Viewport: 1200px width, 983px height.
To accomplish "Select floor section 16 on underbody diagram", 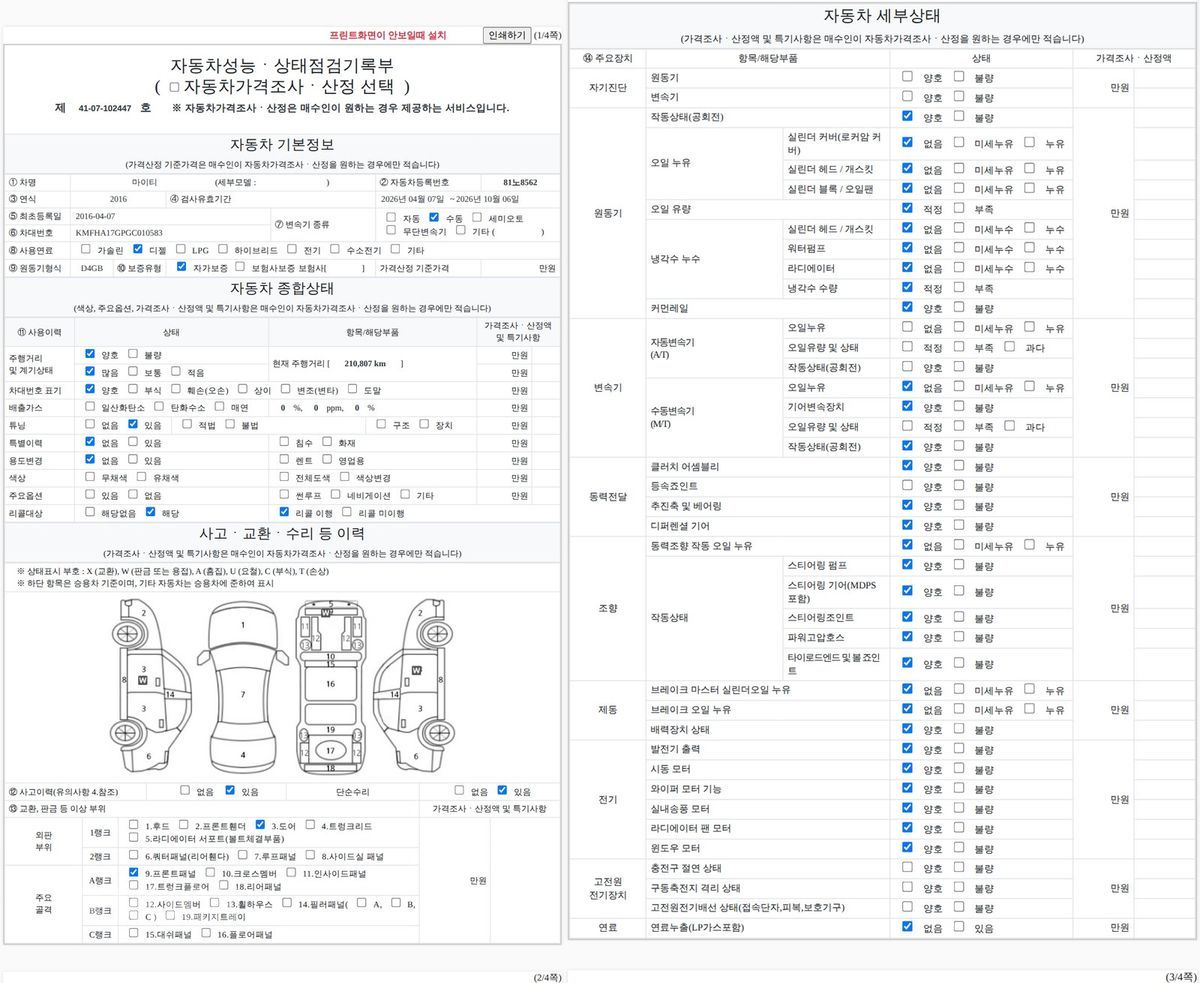I will pyautogui.click(x=330, y=684).
